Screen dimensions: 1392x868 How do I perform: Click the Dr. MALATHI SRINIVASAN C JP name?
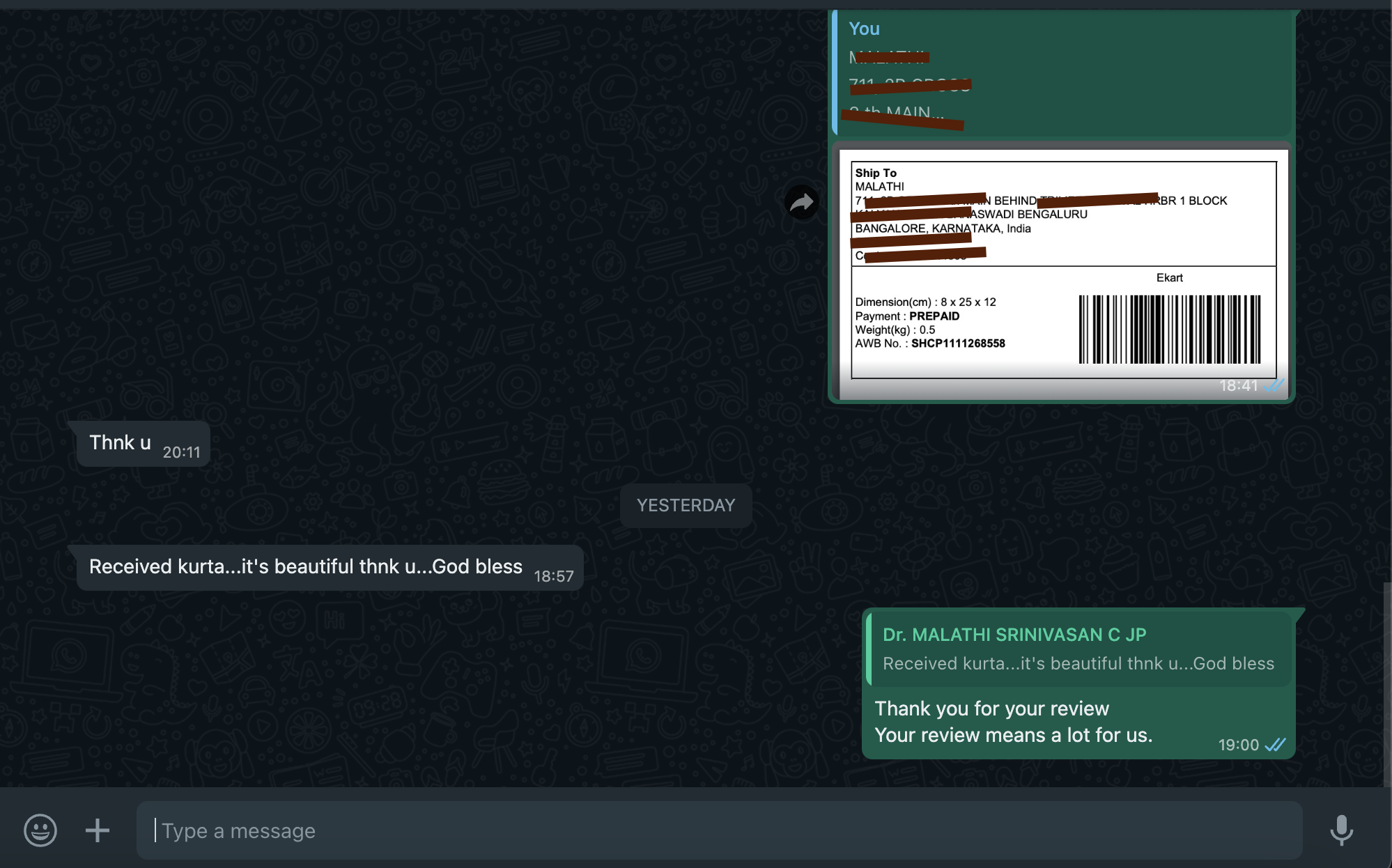(1014, 635)
